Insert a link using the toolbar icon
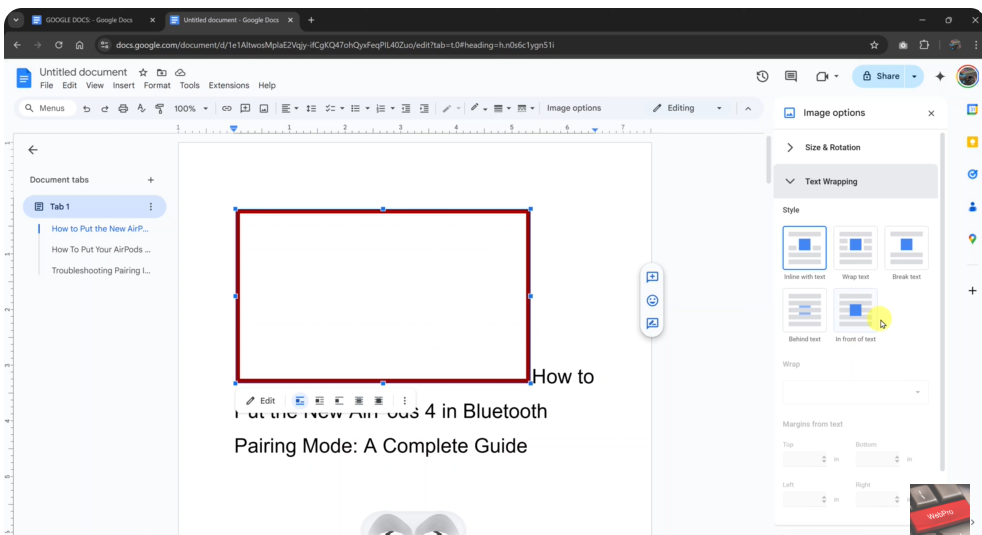982x535 pixels. pos(227,108)
